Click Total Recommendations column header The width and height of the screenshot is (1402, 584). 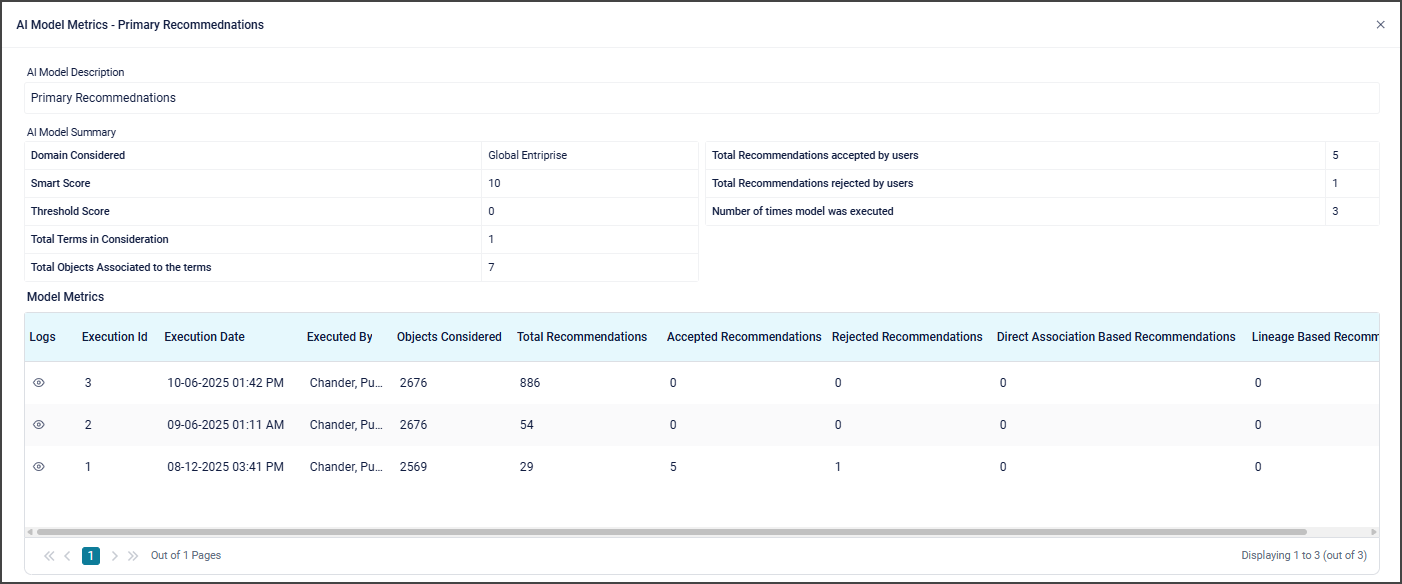[582, 337]
